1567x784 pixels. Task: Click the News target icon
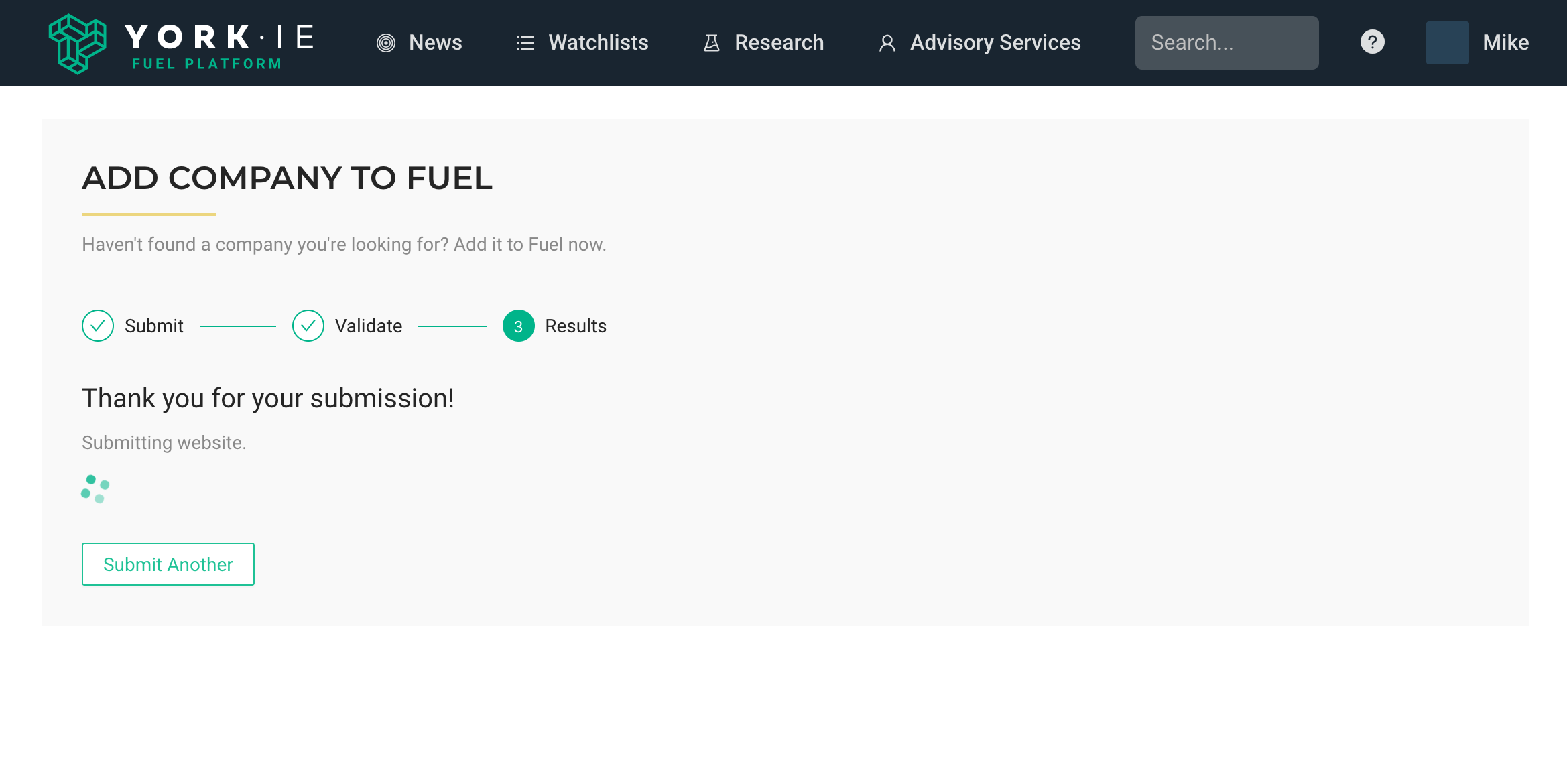[386, 43]
